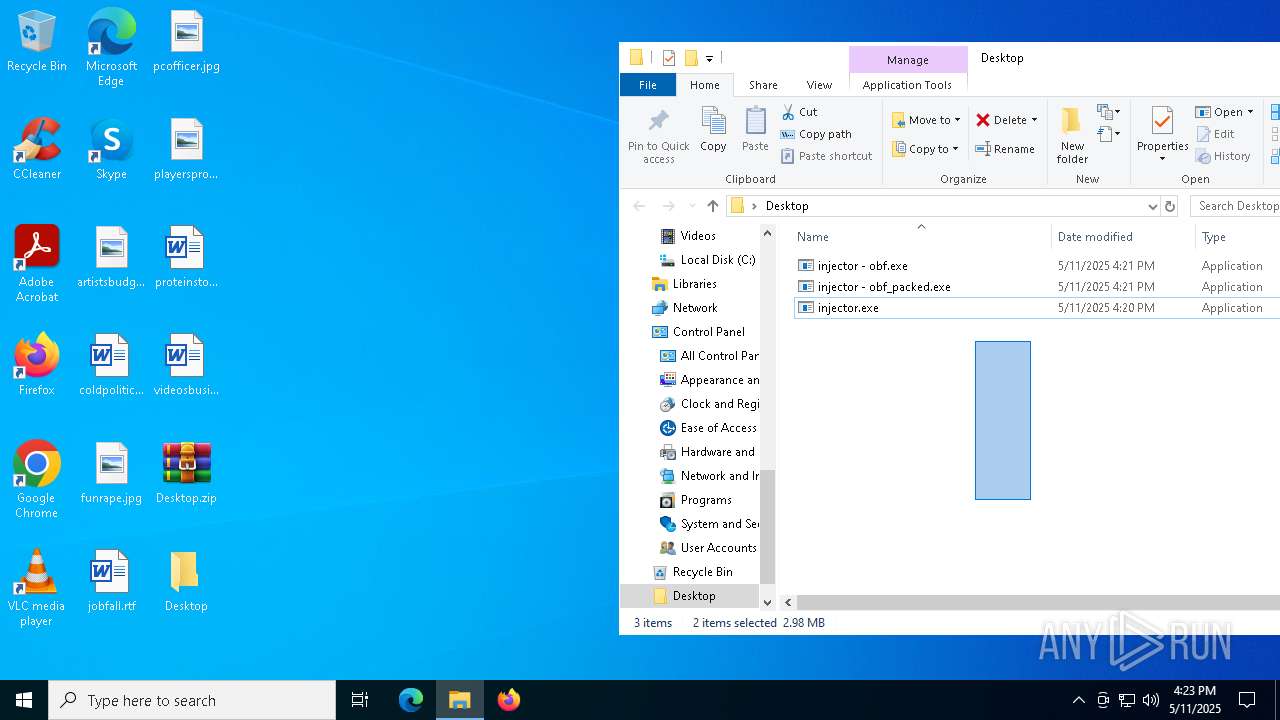Click the Paste ribbon icon
Viewport: 1280px width, 720px height.
point(755,130)
